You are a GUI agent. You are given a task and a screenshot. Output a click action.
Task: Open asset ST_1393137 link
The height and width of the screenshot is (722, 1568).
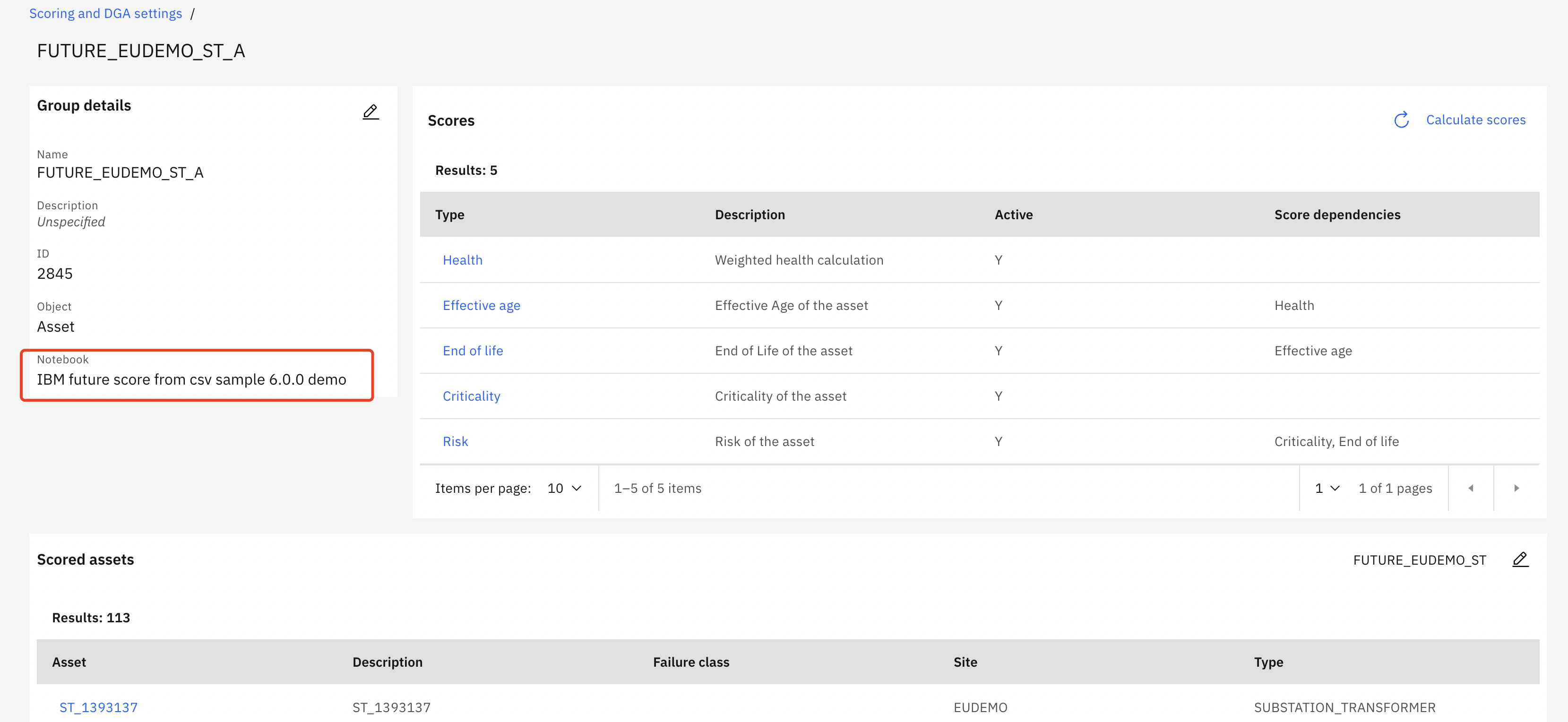[x=99, y=707]
